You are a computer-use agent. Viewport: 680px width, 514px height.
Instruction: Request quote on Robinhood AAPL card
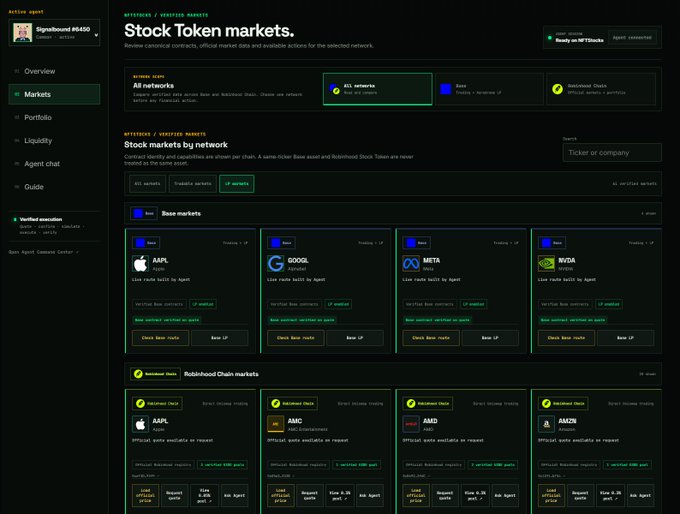(175, 495)
